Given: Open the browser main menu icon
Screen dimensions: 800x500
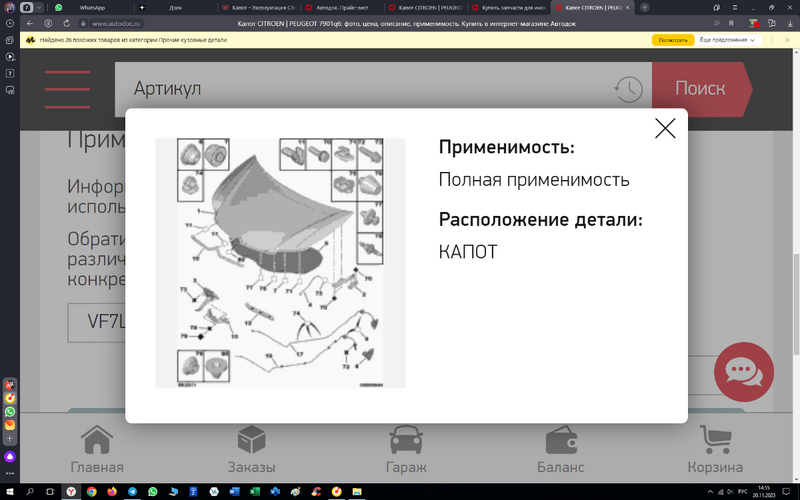Looking at the screenshot, I should [735, 8].
